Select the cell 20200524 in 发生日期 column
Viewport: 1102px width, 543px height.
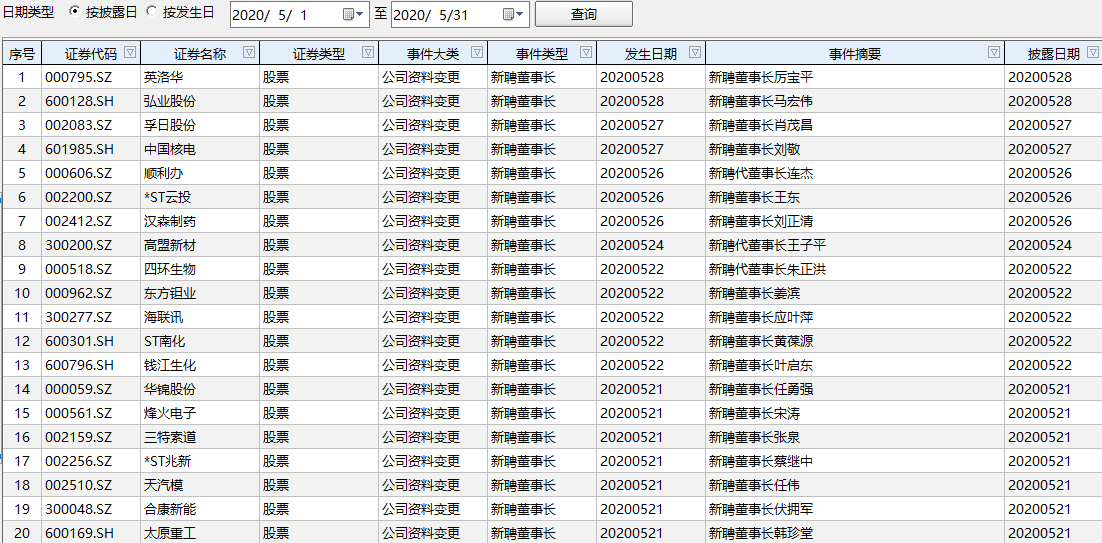[651, 245]
